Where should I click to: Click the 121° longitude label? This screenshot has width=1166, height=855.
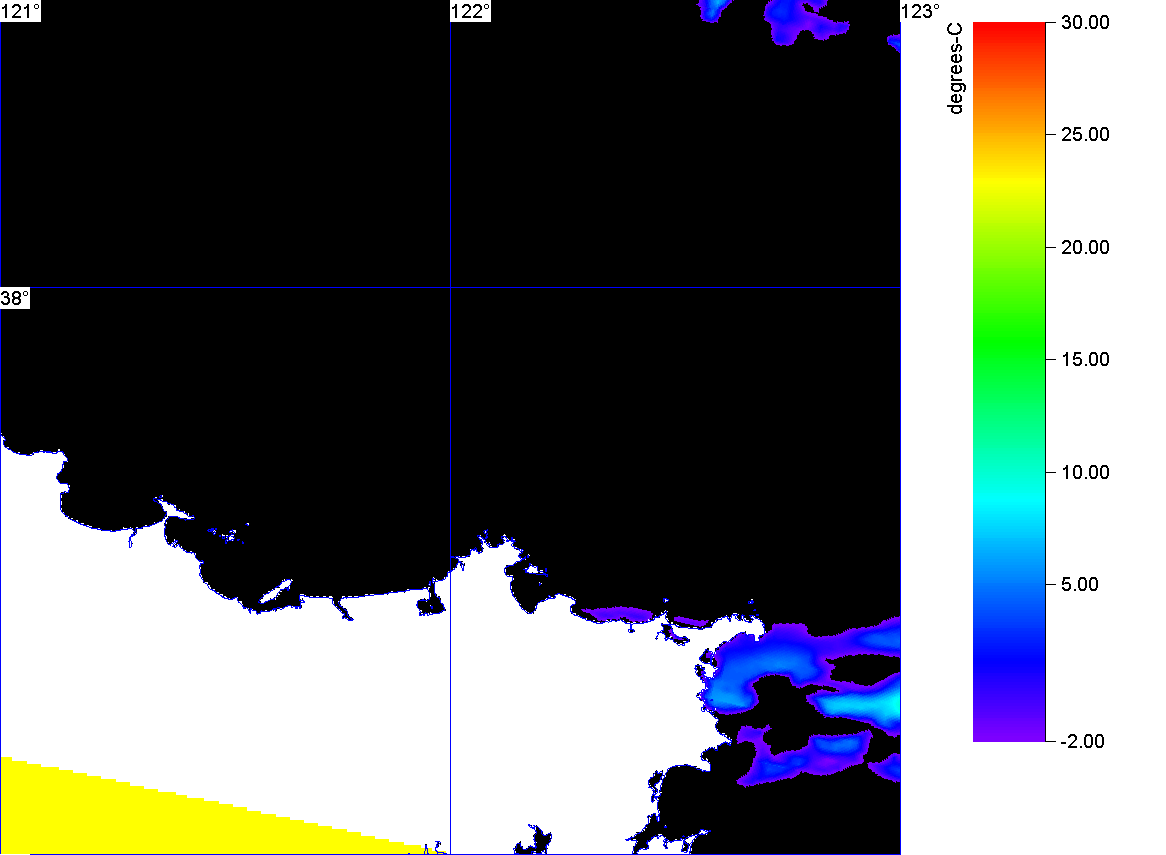point(20,11)
